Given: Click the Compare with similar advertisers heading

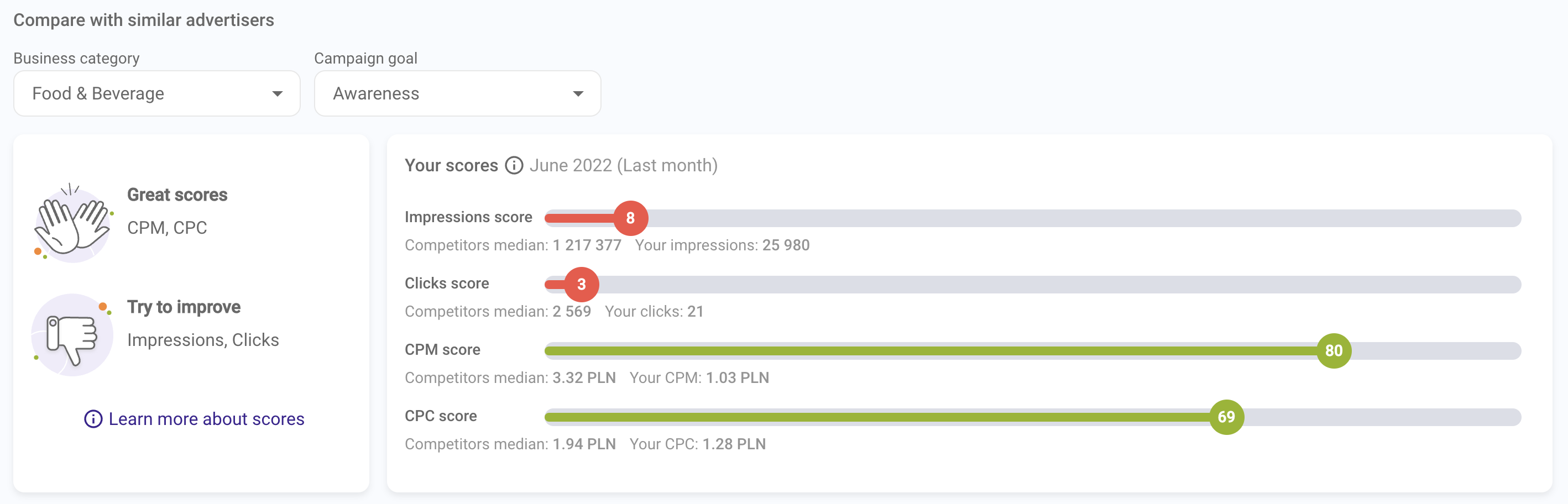Looking at the screenshot, I should [144, 20].
